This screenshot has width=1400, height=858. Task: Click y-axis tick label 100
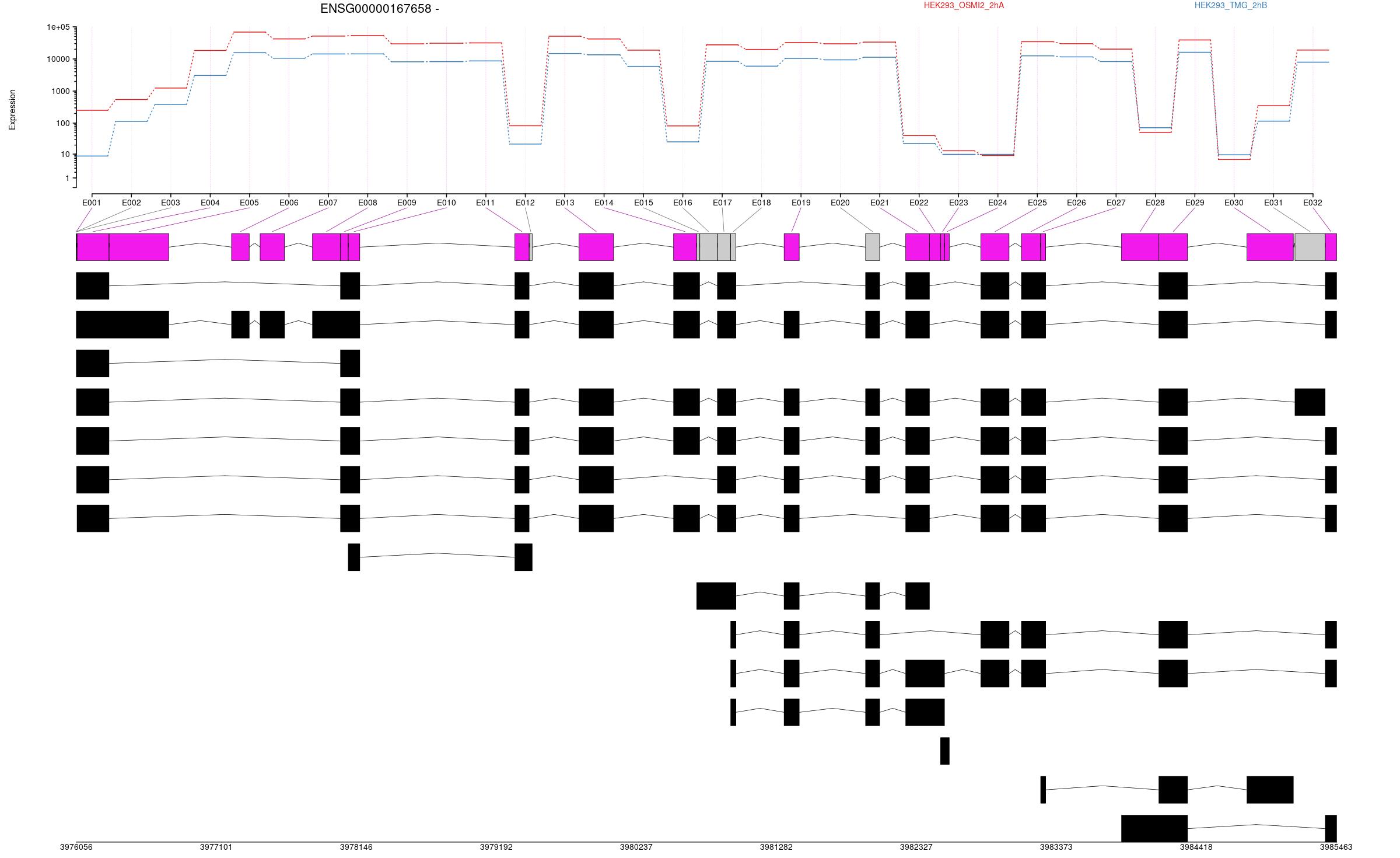coord(63,123)
